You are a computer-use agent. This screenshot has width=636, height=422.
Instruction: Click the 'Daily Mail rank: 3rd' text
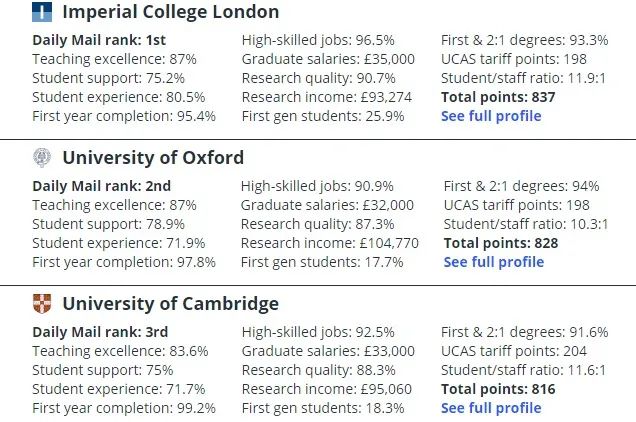coord(100,332)
